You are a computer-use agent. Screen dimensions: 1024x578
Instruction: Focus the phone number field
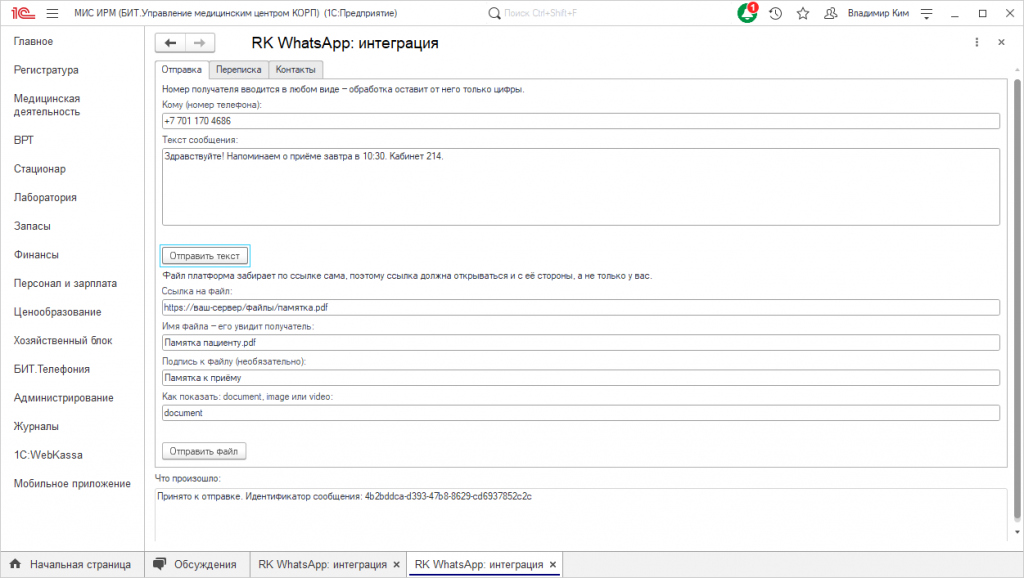coord(581,121)
